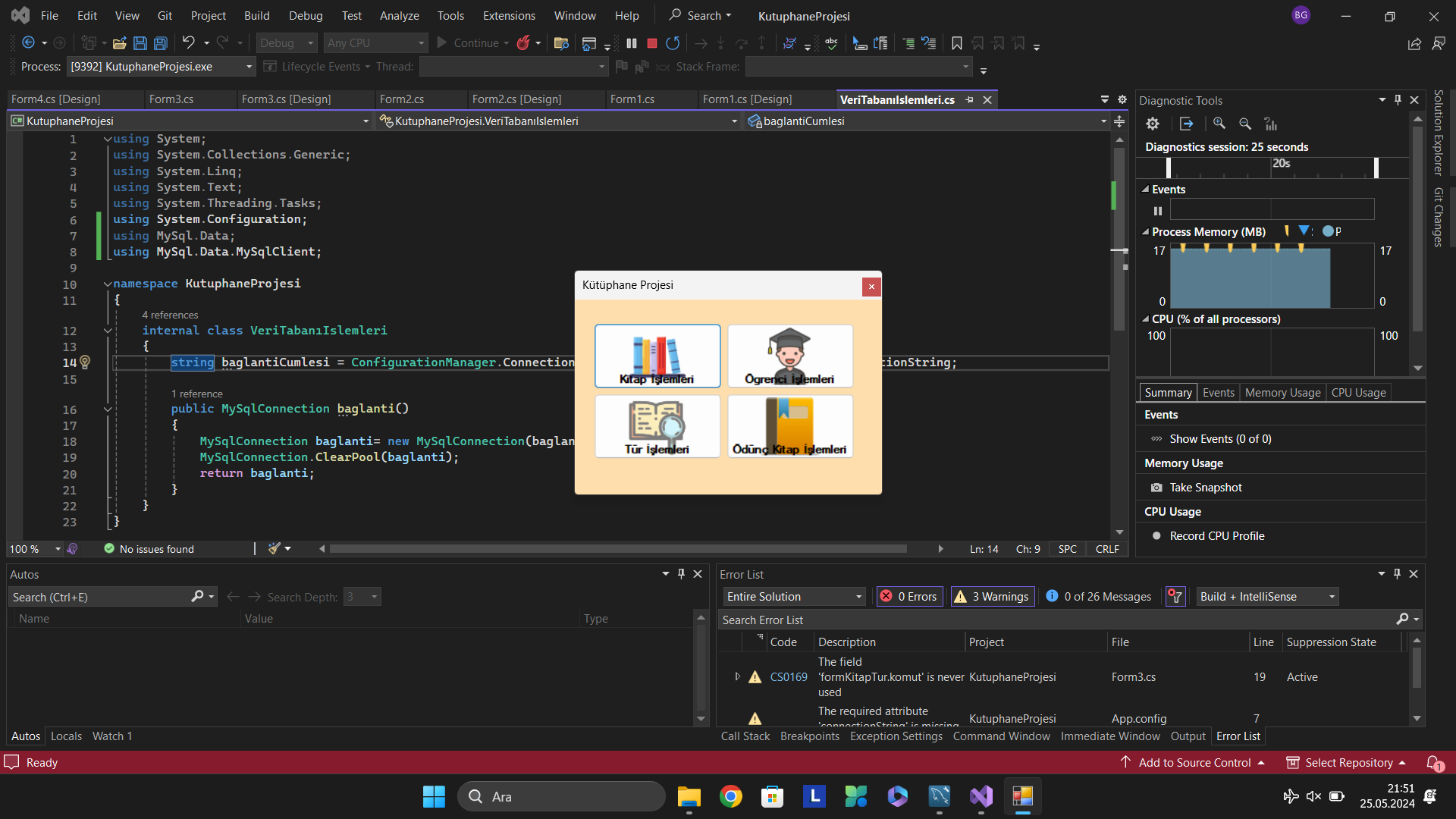This screenshot has width=1456, height=819.
Task: Click Zoom In in Diagnostic Tools
Action: pyautogui.click(x=1219, y=124)
